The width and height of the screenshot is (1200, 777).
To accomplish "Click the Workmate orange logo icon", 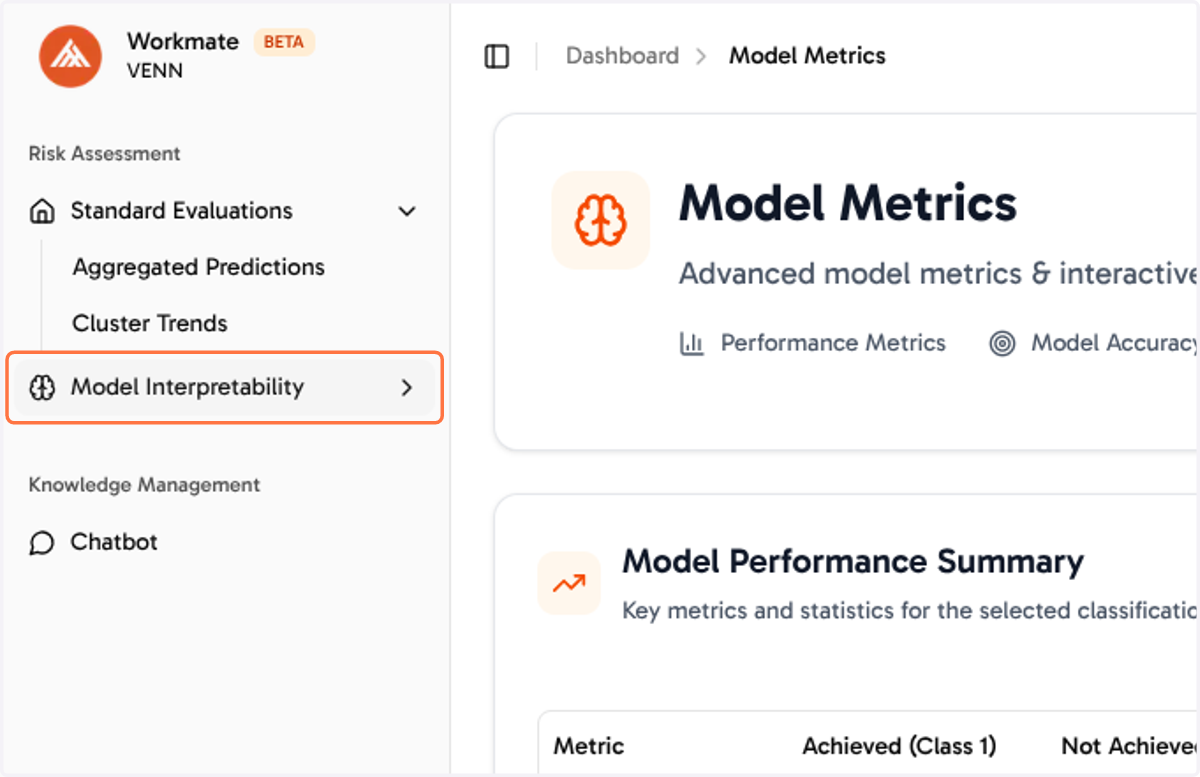I will pyautogui.click(x=70, y=56).
